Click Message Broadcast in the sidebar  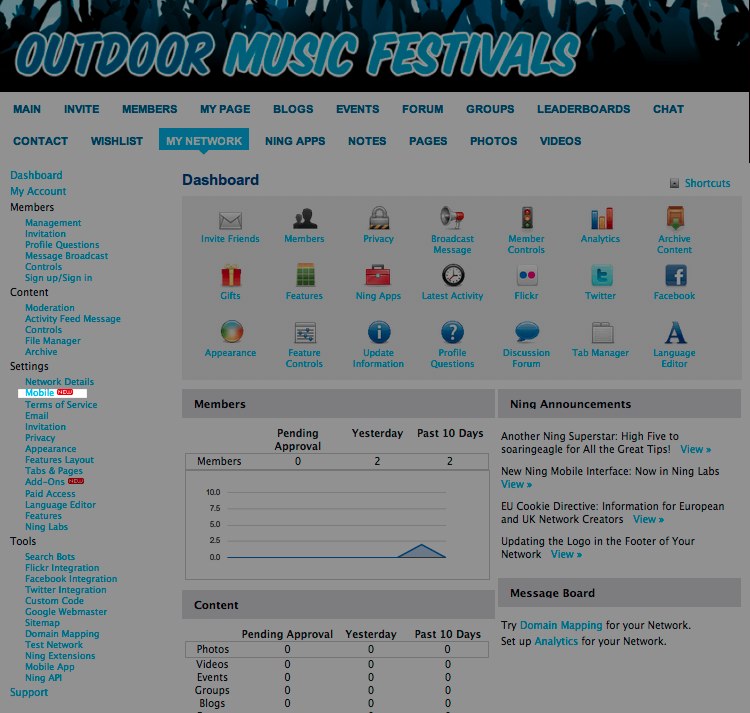tap(66, 256)
